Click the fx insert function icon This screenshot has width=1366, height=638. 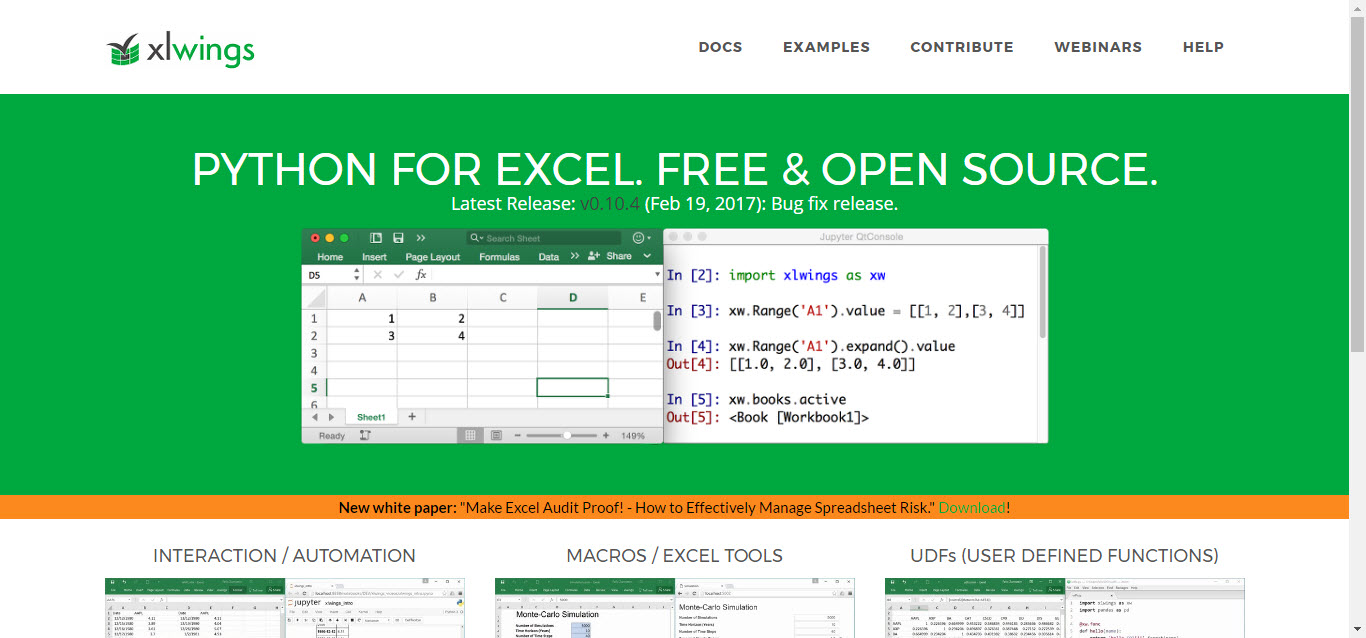421,274
